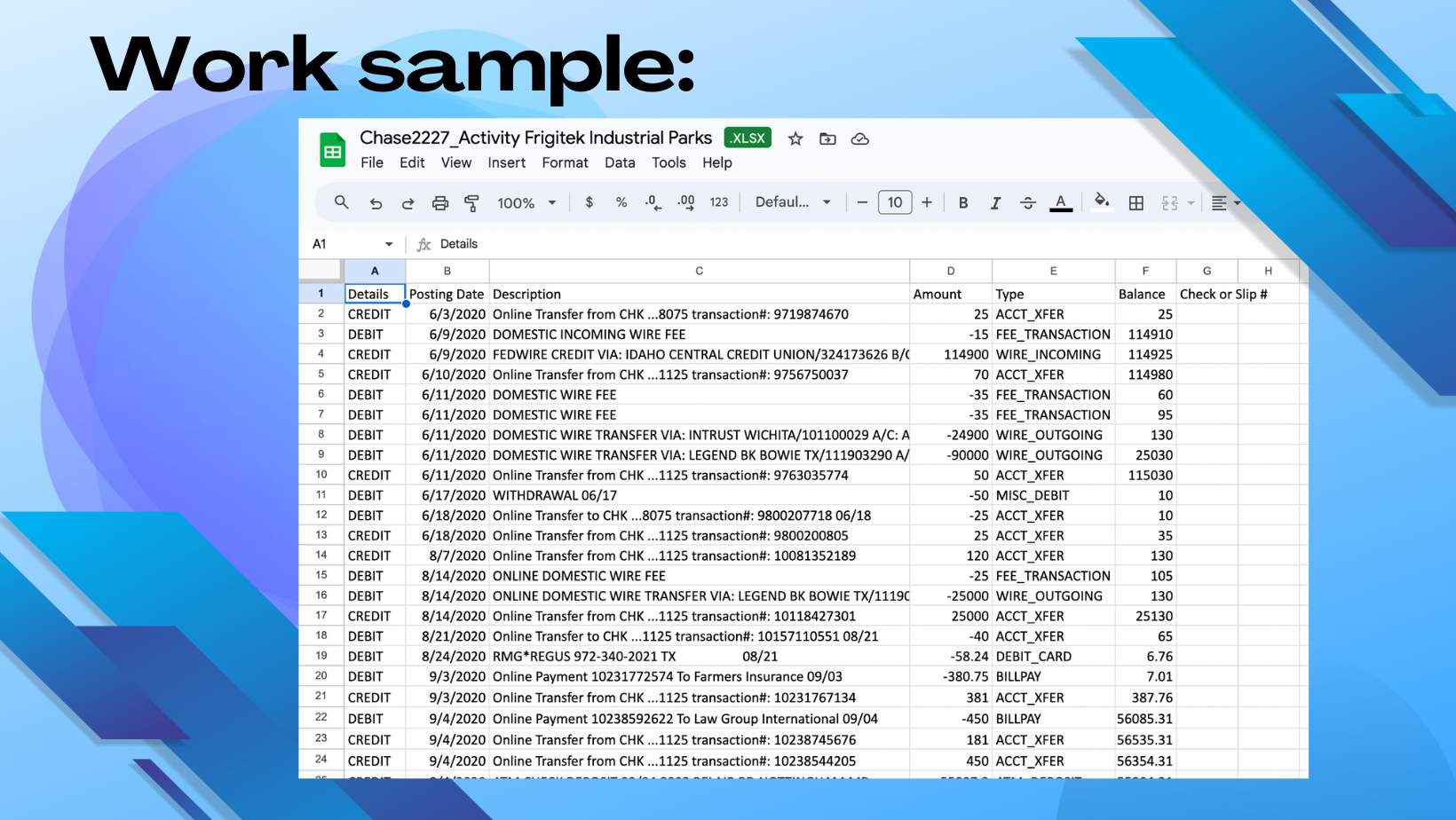Decrease decimal places

pos(653,202)
